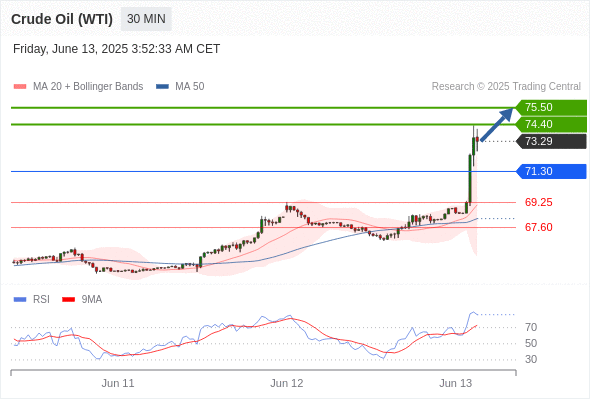Click the red MA 20 legend swatch

tap(20, 87)
